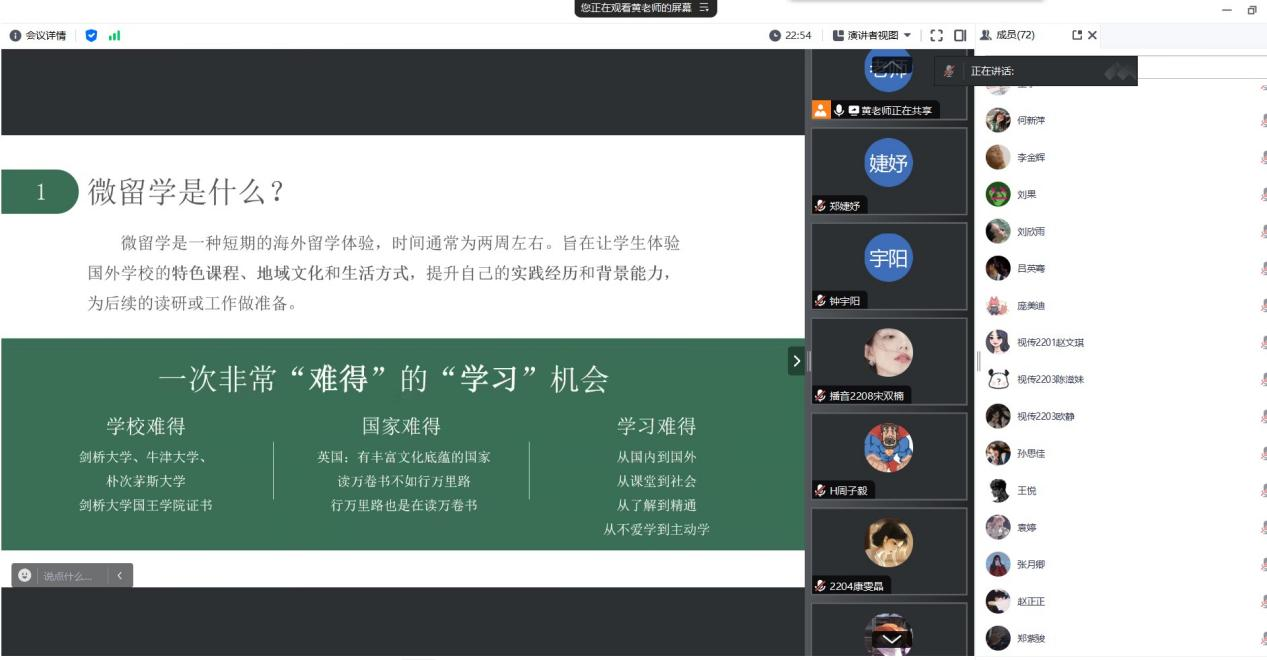Select member 何新萍 in the list
The width and height of the screenshot is (1267, 660).
point(1030,120)
